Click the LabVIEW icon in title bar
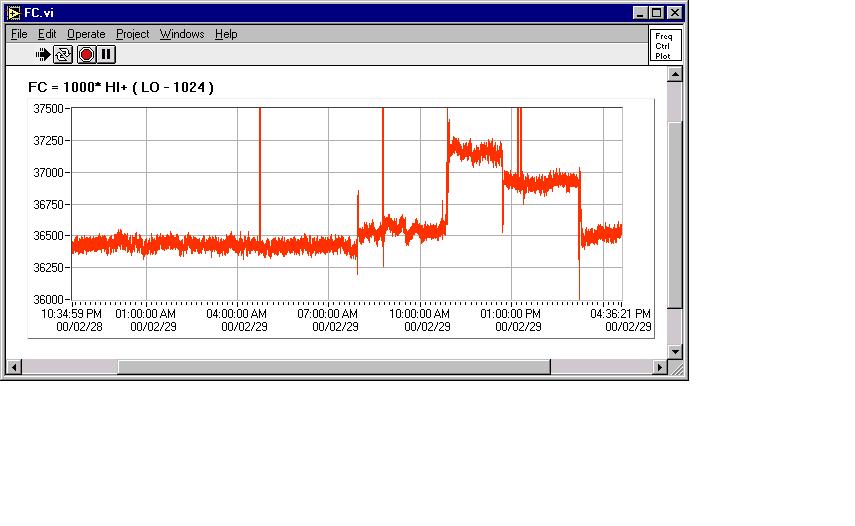The height and width of the screenshot is (526, 855). (13, 13)
